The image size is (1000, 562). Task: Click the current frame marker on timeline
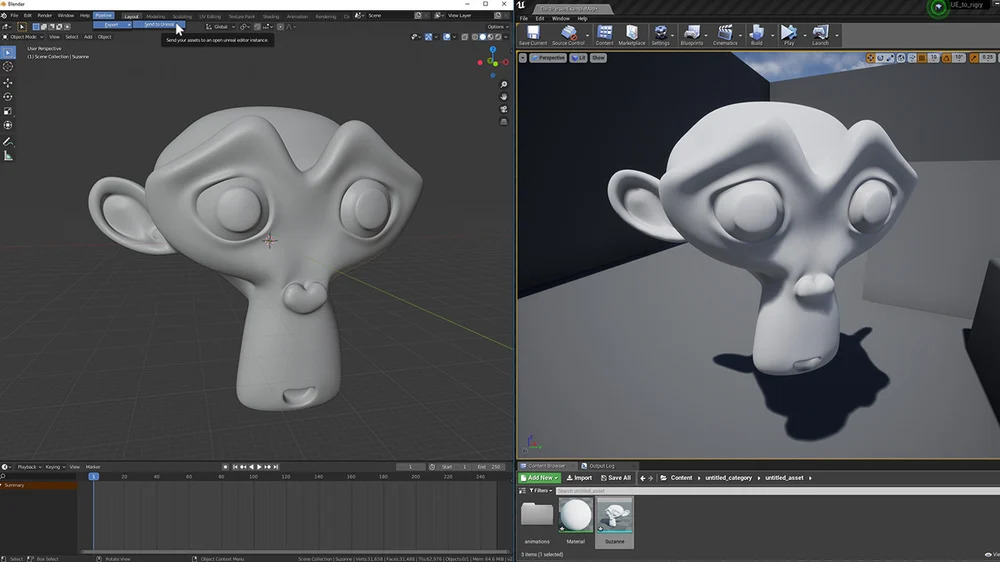93,476
